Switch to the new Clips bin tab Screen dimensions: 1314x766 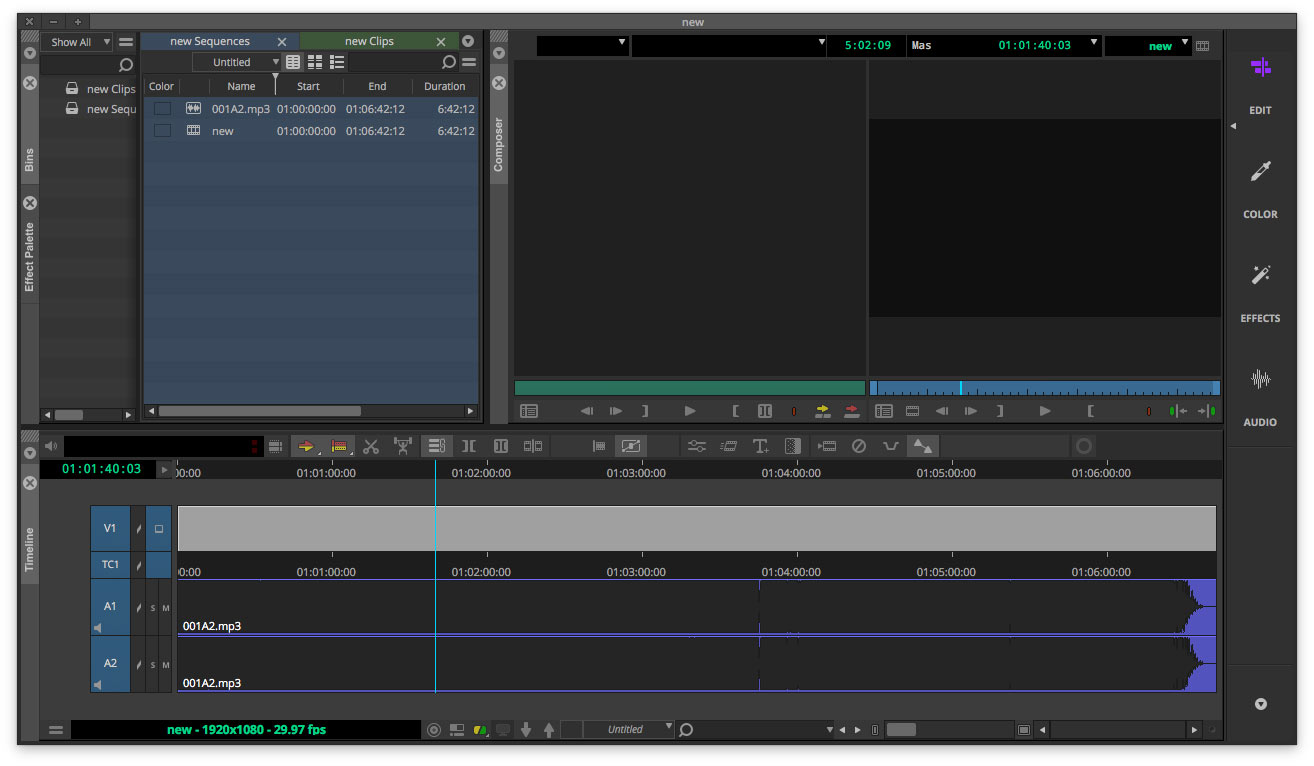point(369,41)
